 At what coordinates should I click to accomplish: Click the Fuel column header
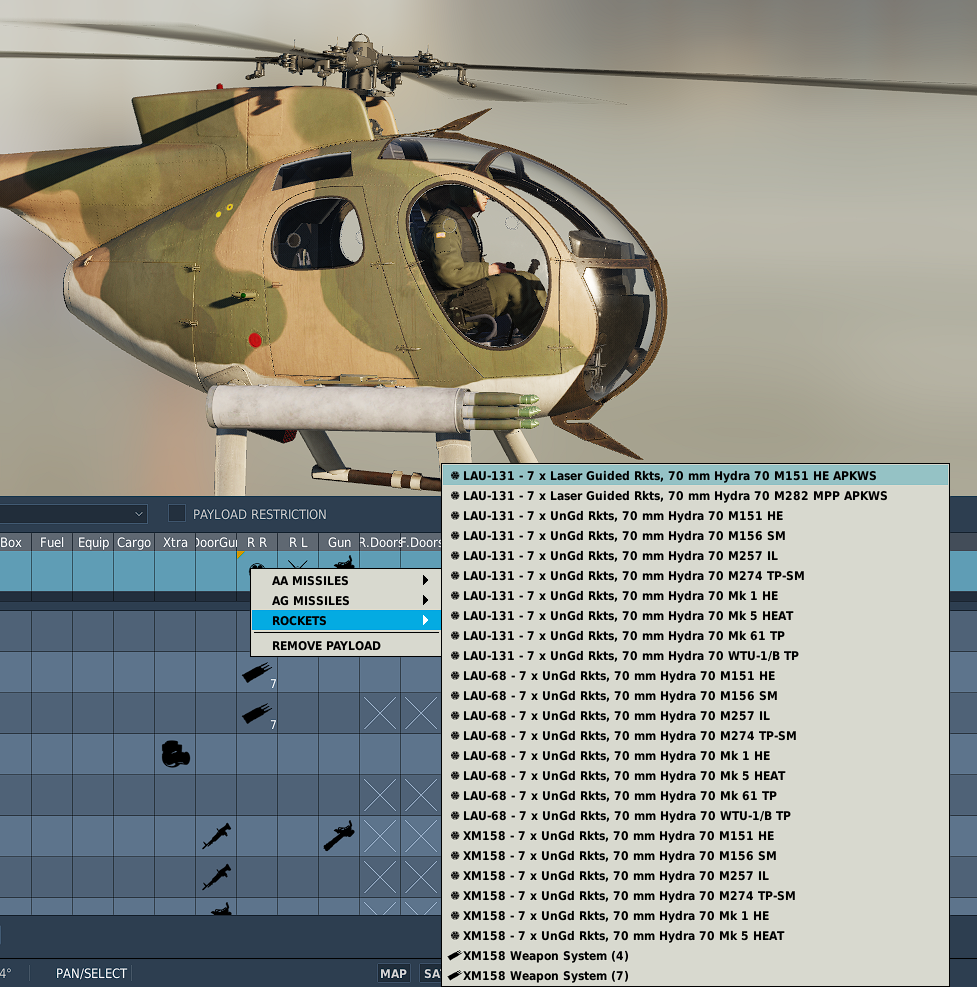(52, 542)
